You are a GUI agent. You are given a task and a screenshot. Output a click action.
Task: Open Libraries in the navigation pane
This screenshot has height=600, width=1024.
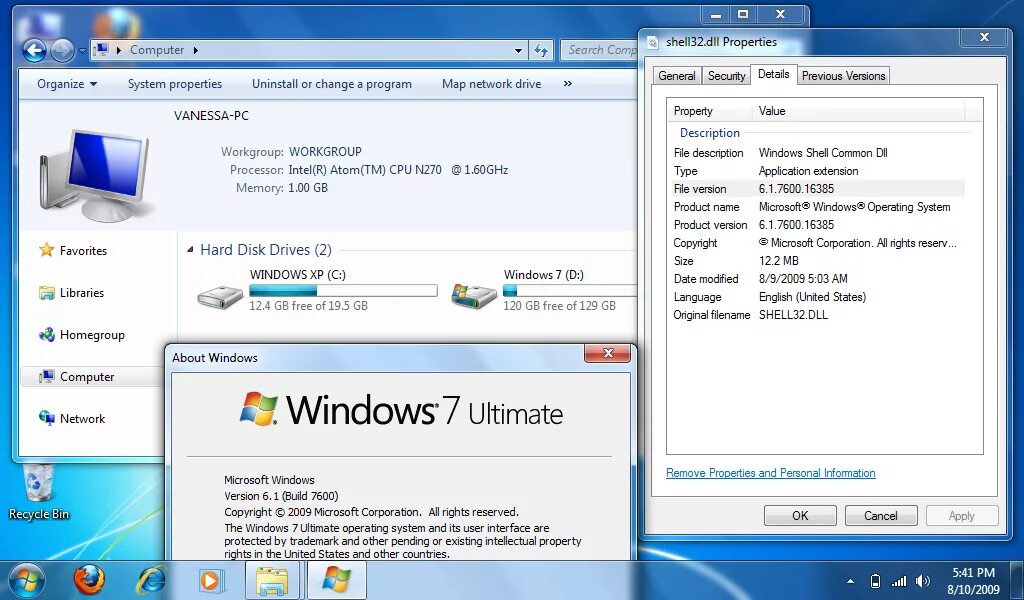point(82,292)
